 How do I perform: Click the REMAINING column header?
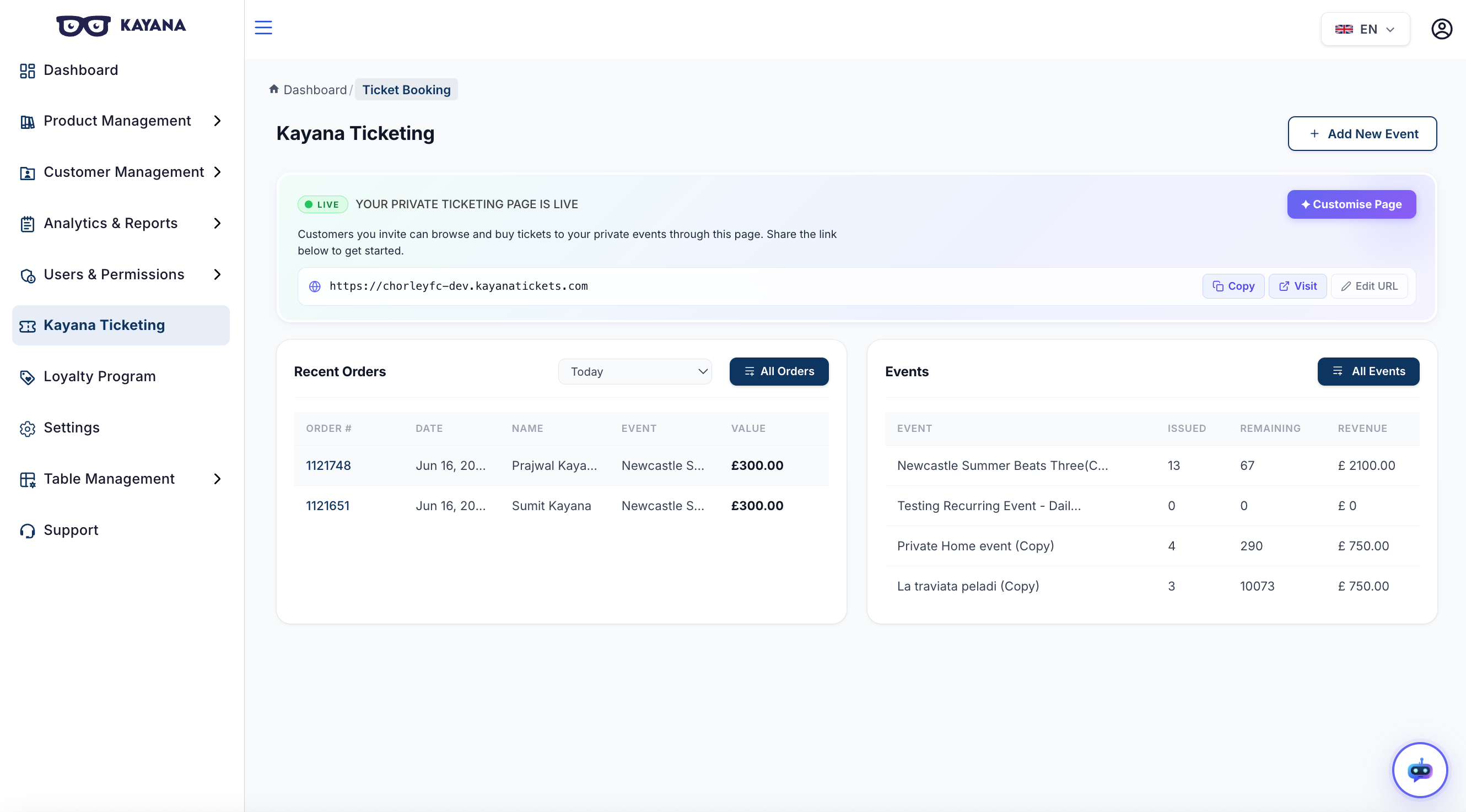1270,429
